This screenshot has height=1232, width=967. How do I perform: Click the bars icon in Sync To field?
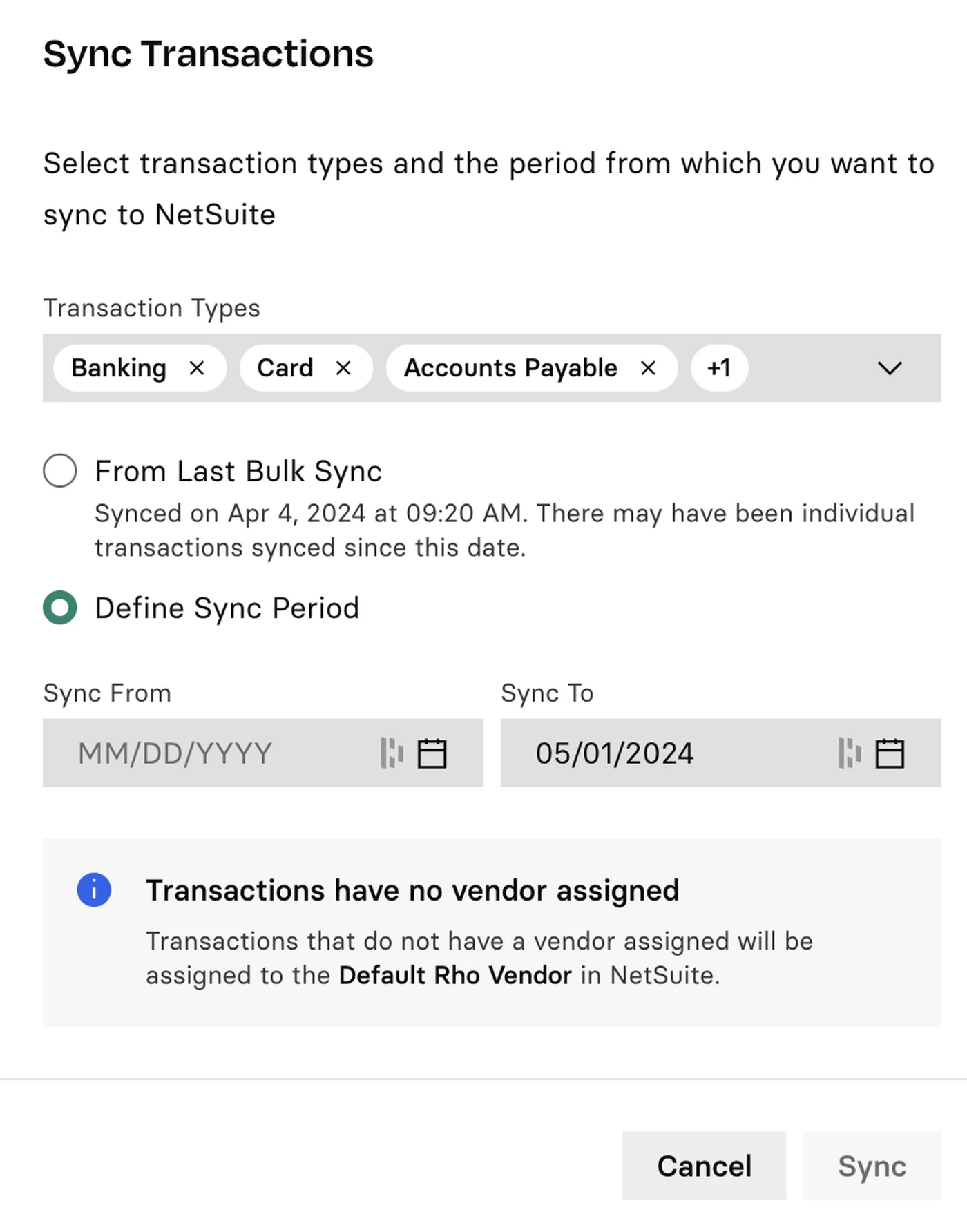pyautogui.click(x=850, y=753)
